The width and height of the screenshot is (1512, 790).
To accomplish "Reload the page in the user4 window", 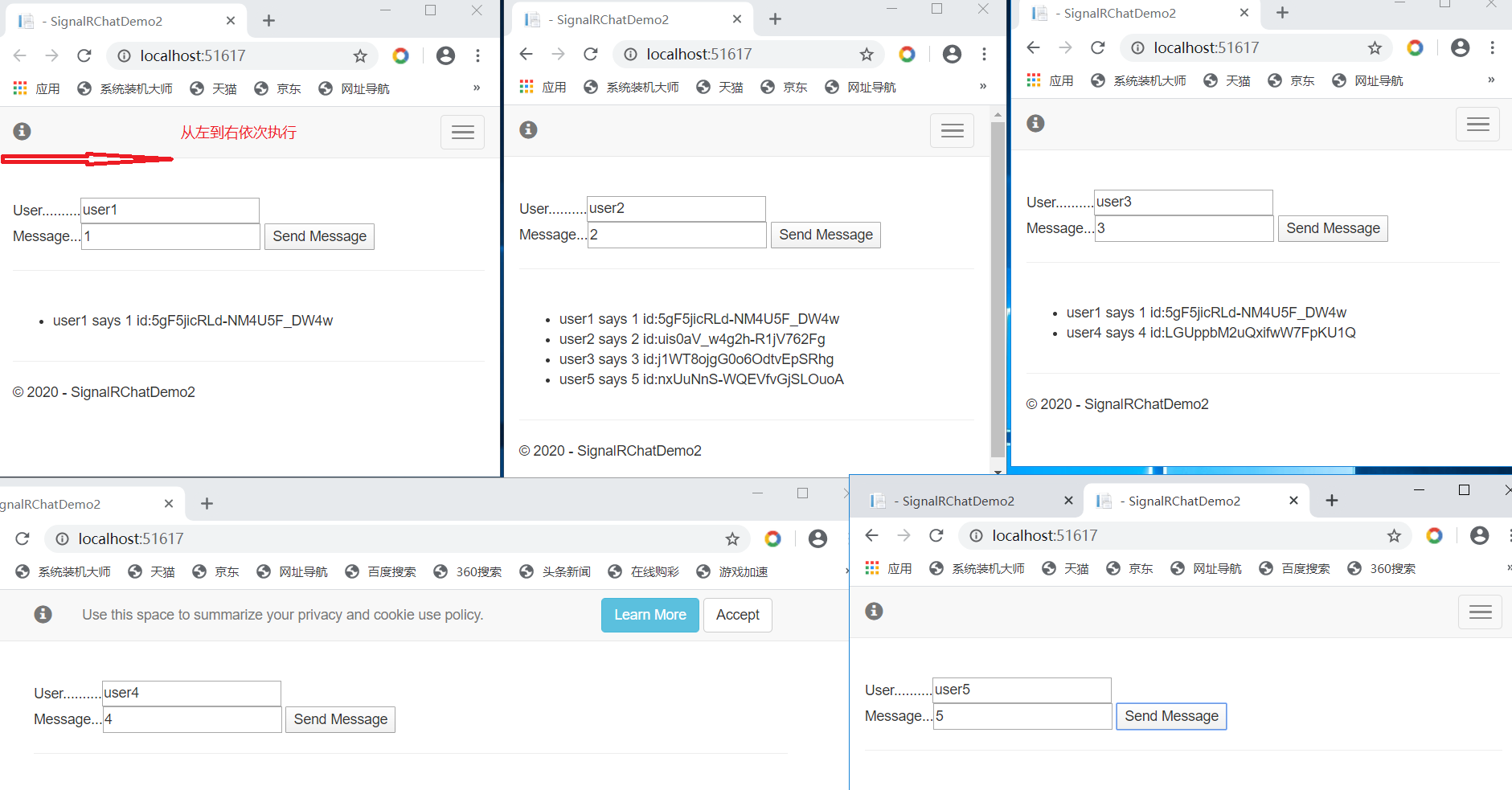I will click(x=23, y=538).
